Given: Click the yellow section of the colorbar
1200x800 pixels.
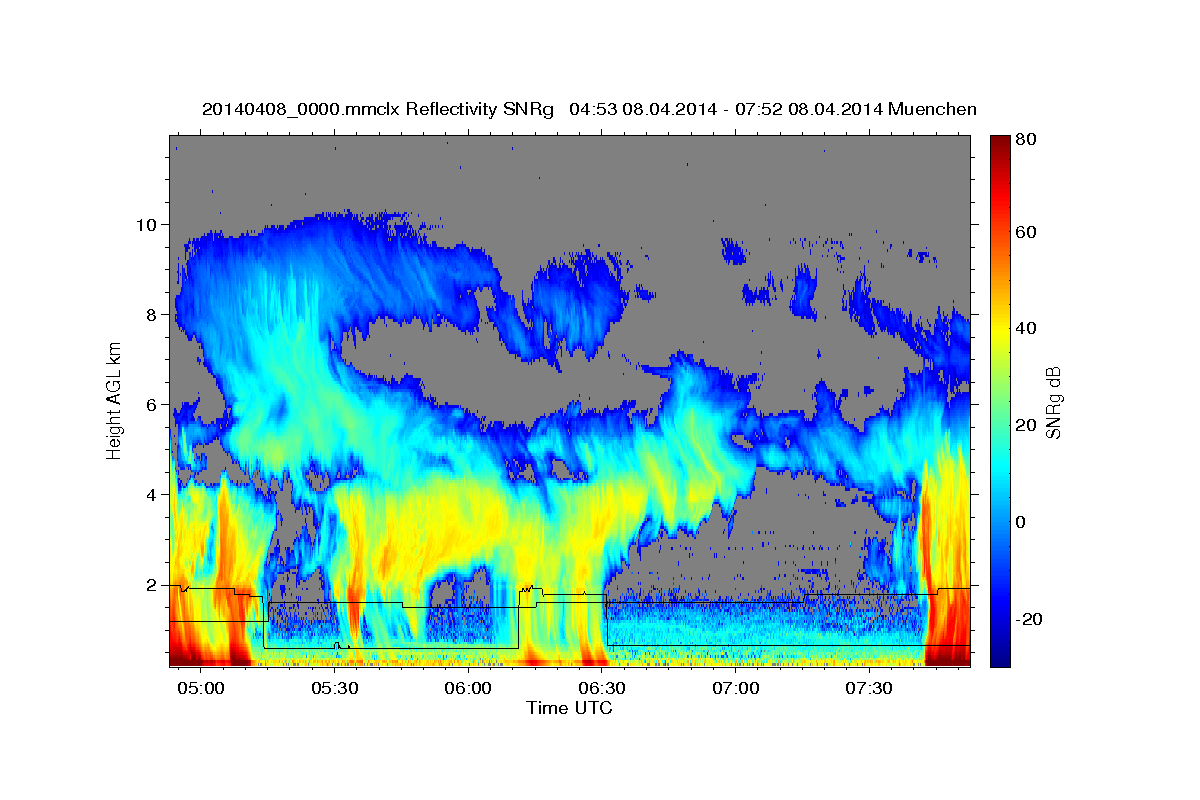Looking at the screenshot, I should [1000, 330].
